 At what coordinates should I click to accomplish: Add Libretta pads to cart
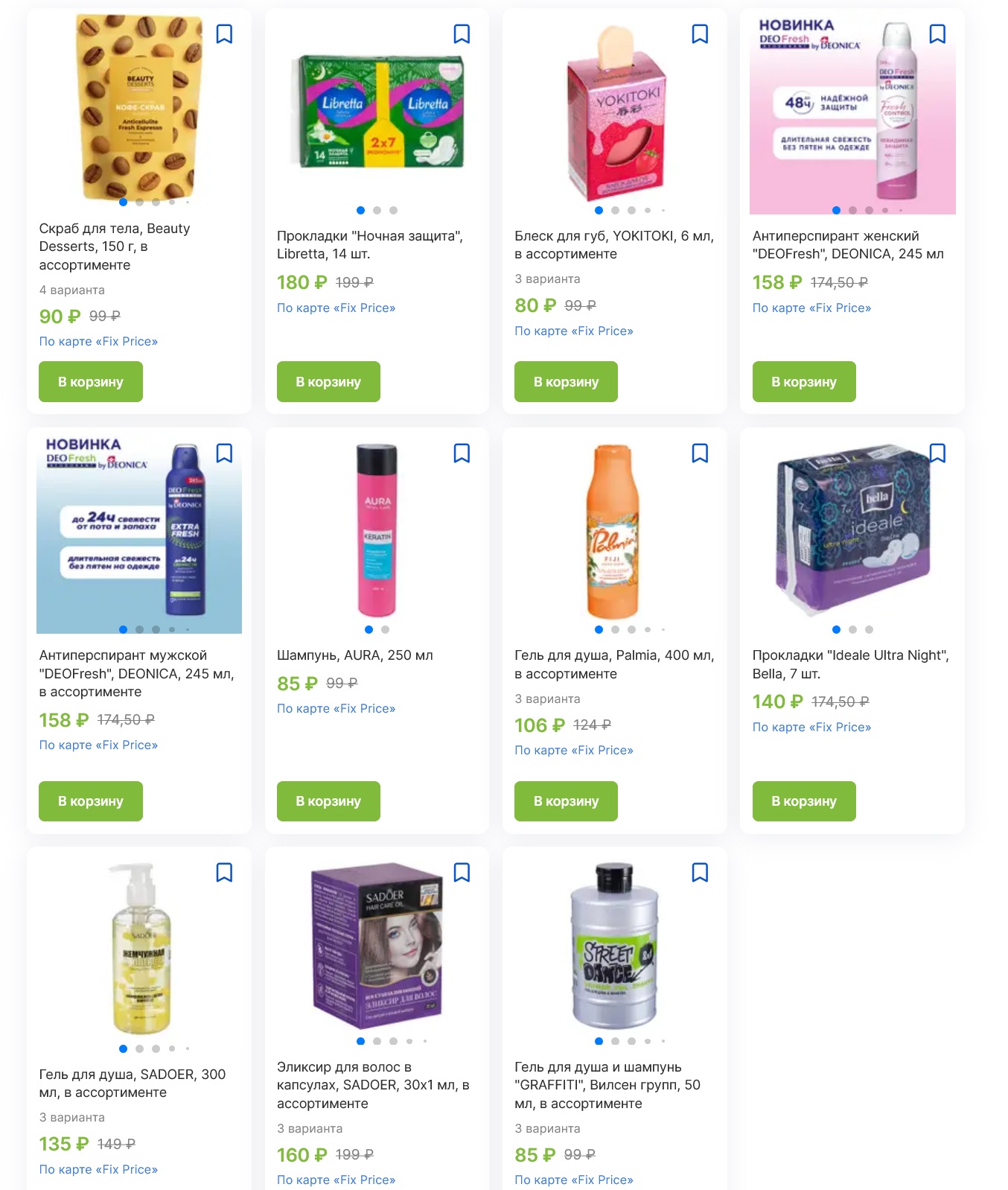pos(328,382)
